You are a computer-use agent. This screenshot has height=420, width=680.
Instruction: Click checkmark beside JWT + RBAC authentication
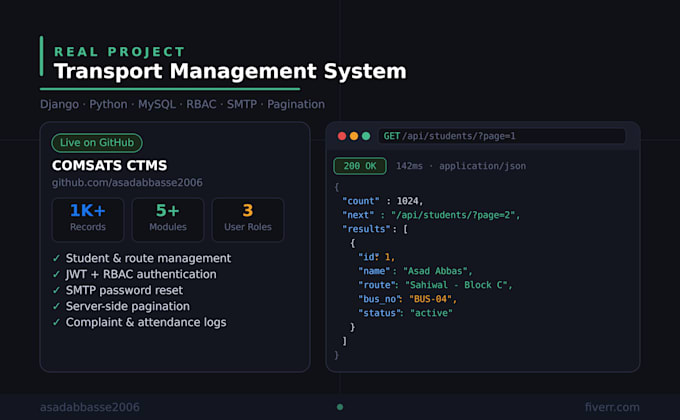(56, 274)
